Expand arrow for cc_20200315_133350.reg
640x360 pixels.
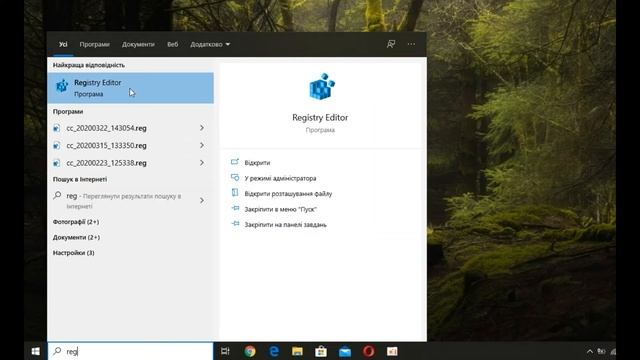click(x=202, y=145)
